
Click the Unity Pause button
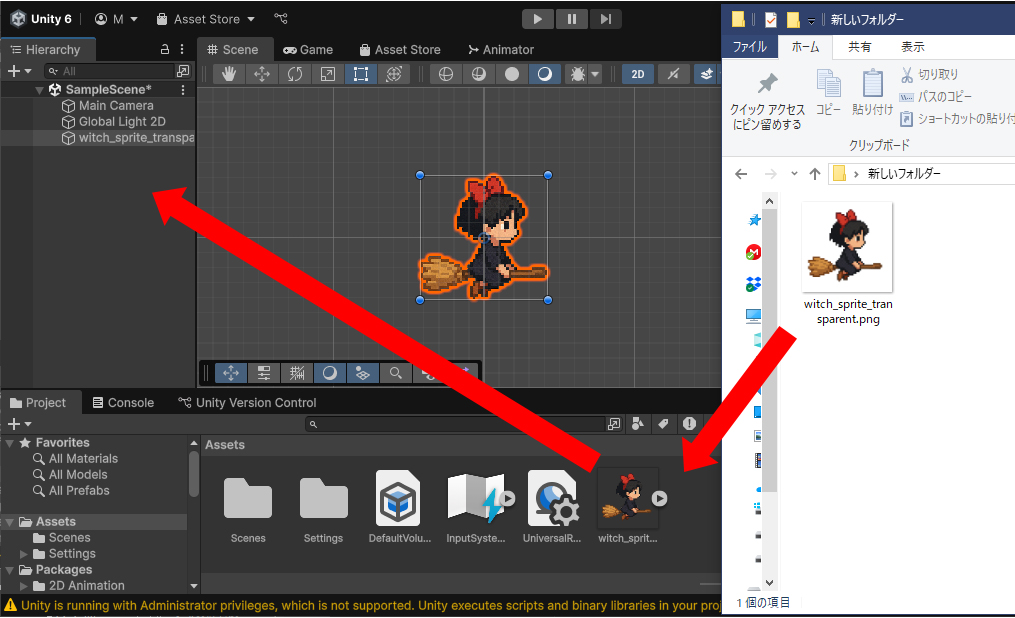[x=572, y=19]
